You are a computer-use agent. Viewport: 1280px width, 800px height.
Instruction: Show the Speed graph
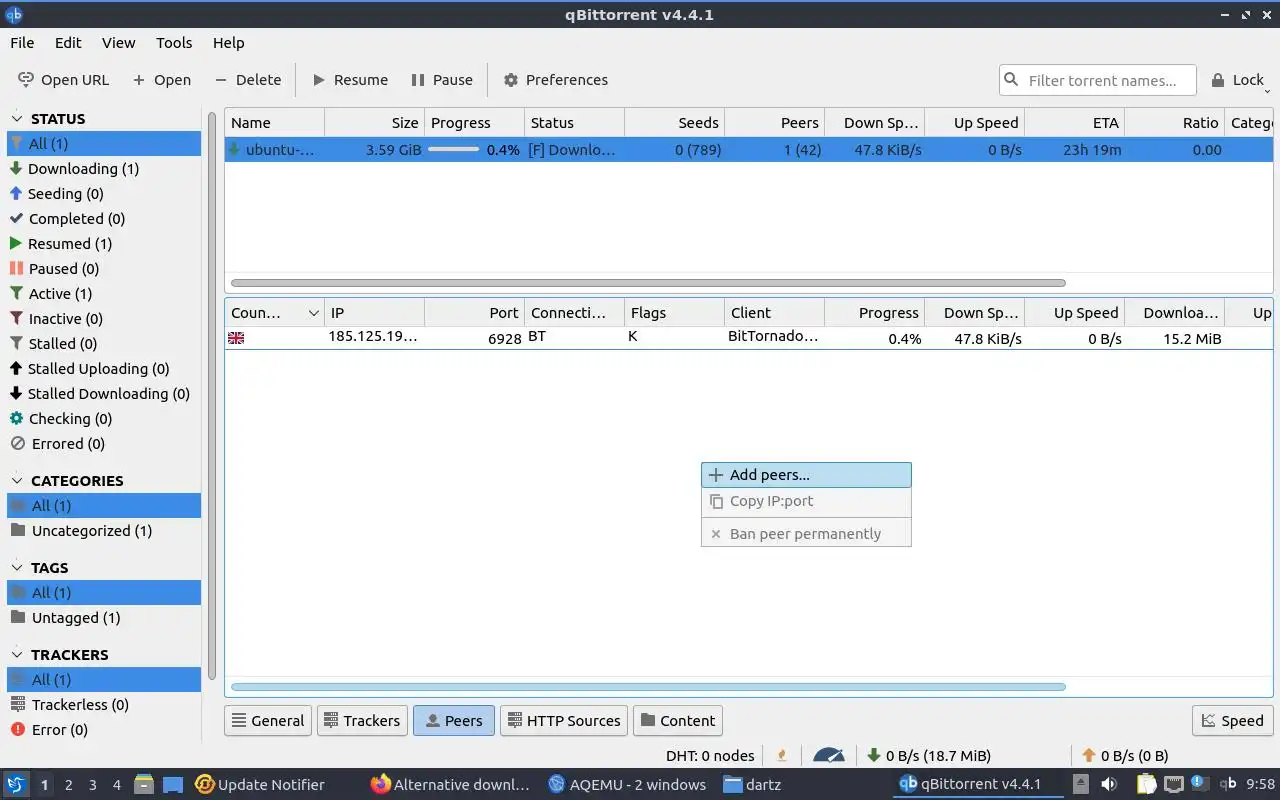tap(1233, 721)
